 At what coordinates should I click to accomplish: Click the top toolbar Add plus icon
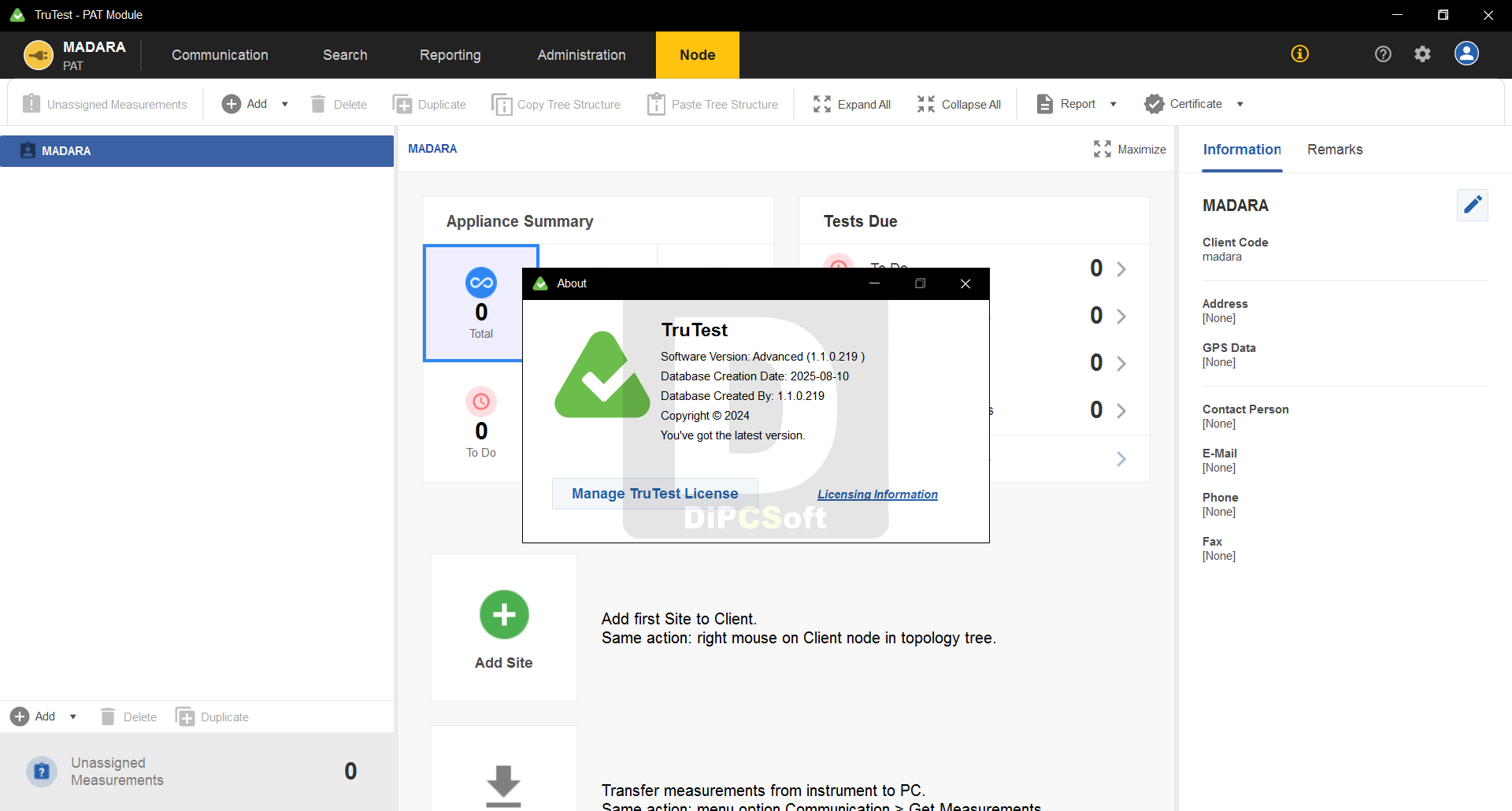pos(231,104)
